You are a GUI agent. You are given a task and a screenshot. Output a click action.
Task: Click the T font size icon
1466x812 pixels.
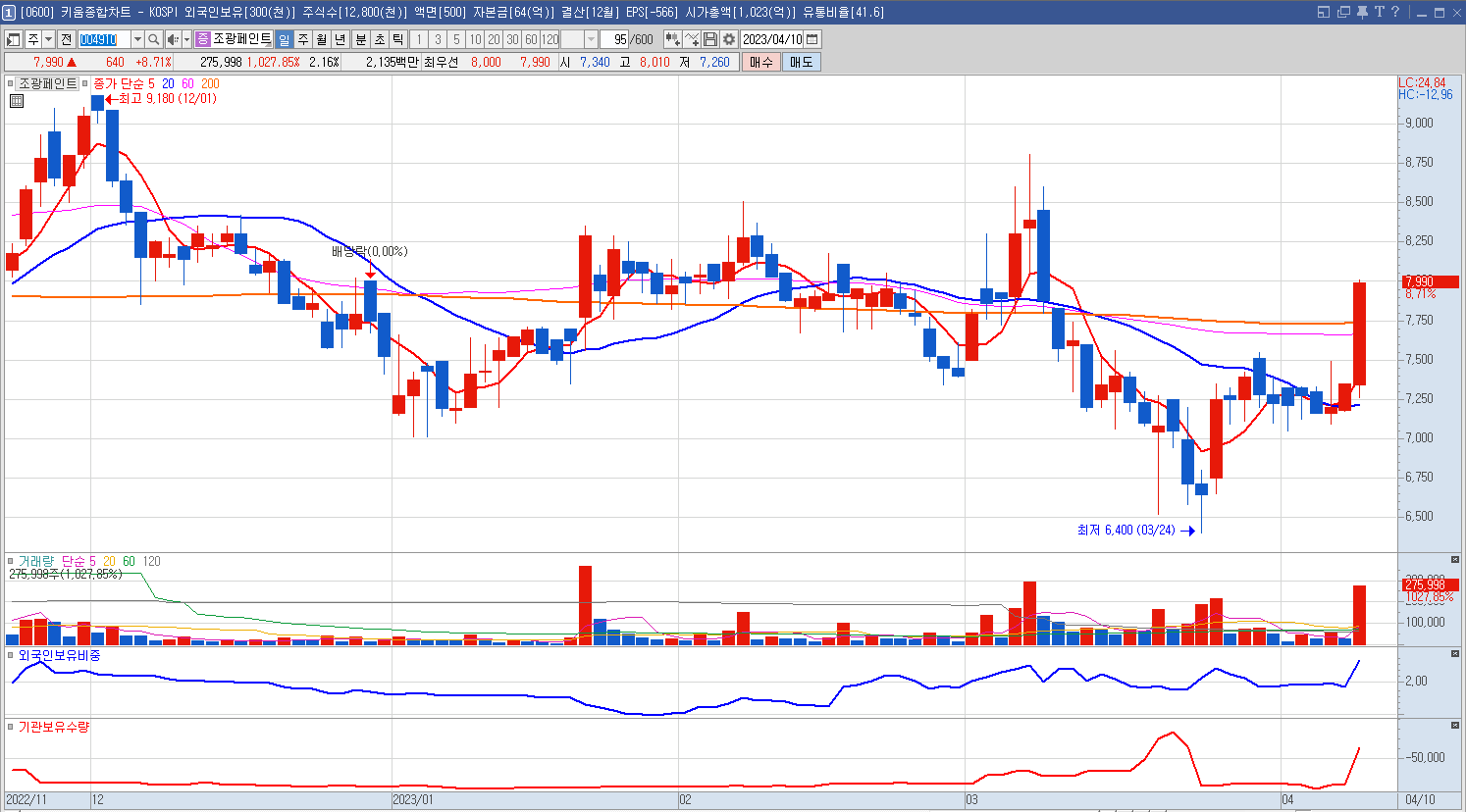[x=1380, y=12]
